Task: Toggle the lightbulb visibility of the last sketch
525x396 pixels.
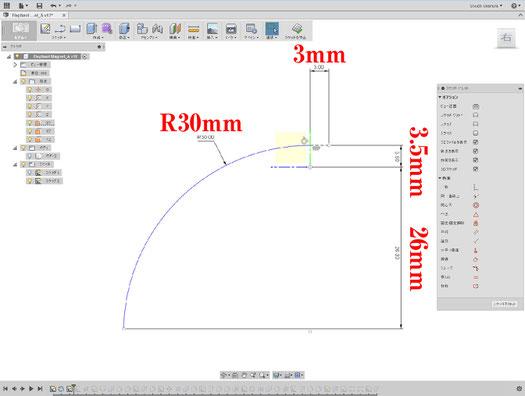Action: [x=30, y=181]
